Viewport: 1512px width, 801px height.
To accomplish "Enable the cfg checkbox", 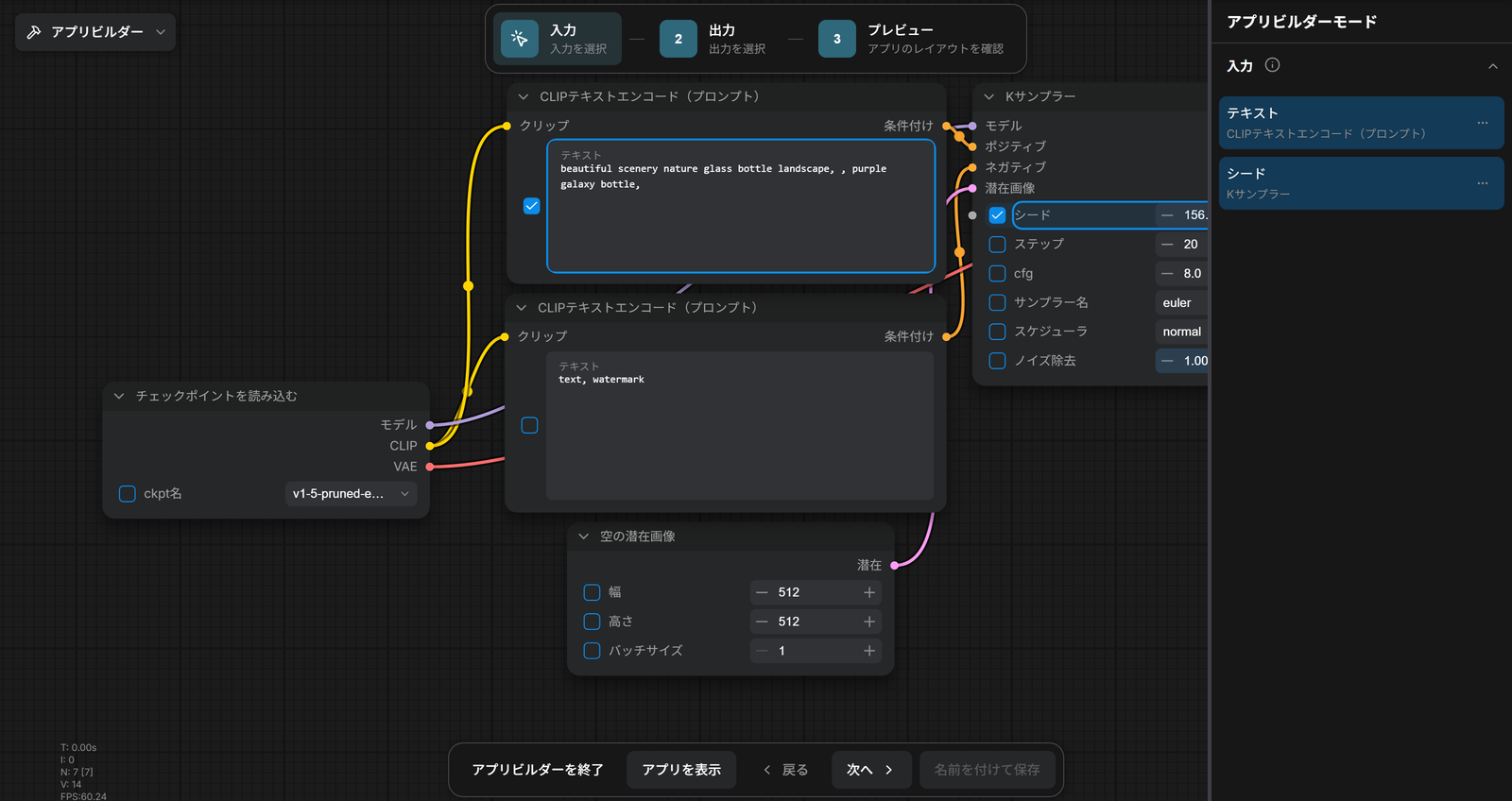I will [x=997, y=274].
